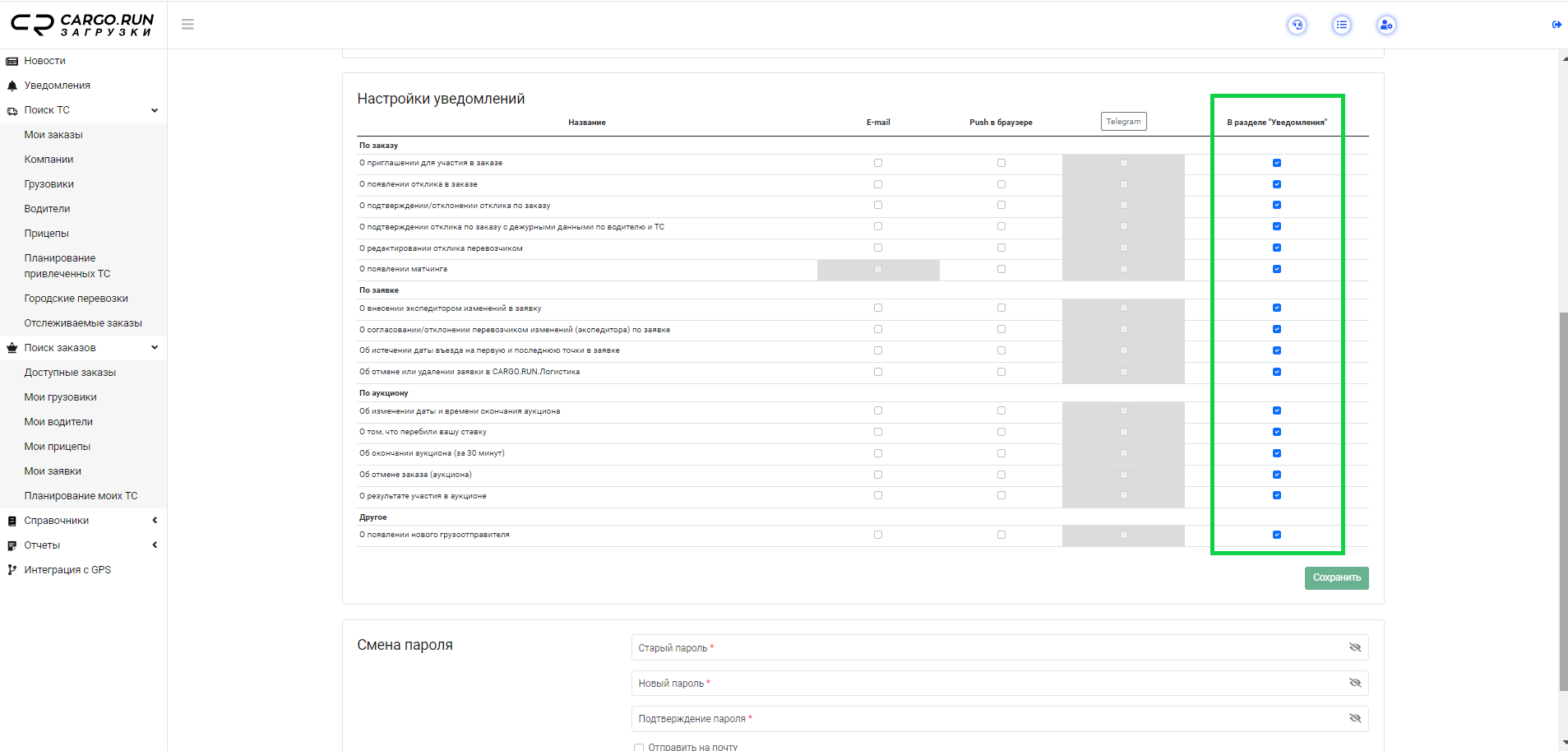Click the Уведомления bell icon
Screen dimensions: 1568x751
[x=12, y=86]
